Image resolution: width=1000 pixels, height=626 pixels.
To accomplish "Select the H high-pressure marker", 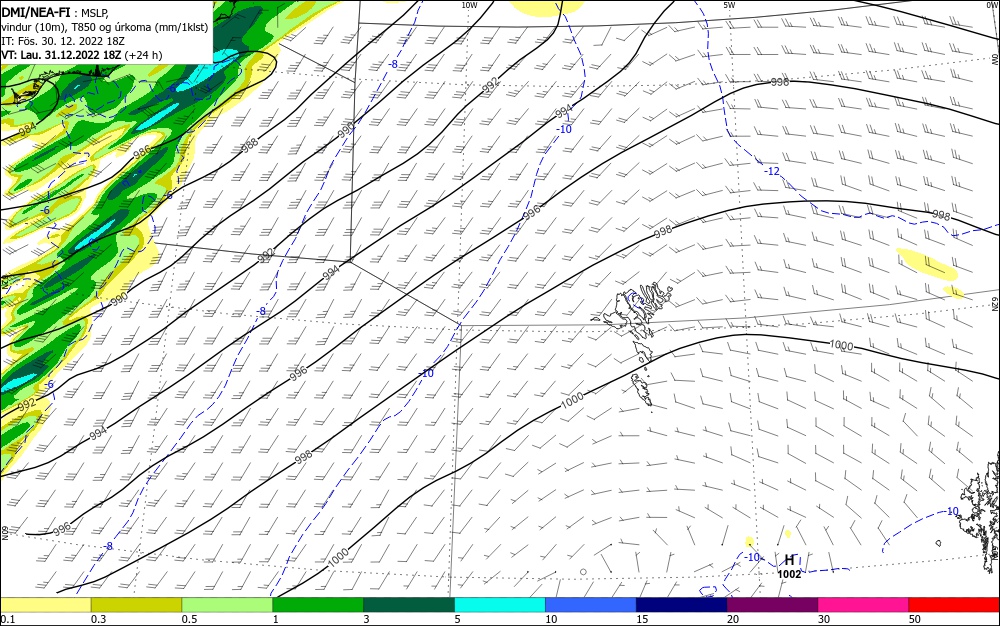I will [789, 560].
